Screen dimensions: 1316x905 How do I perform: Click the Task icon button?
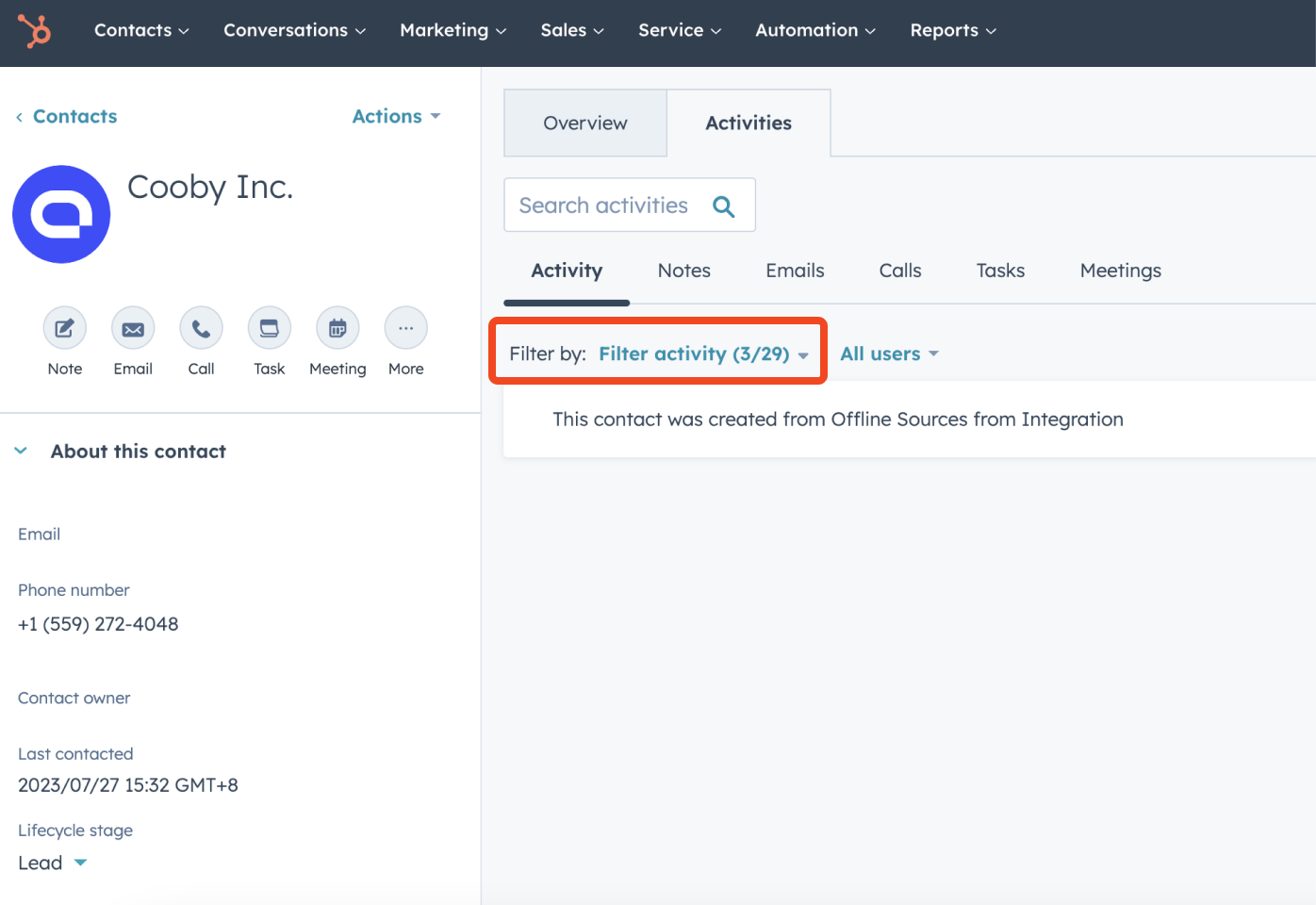[270, 328]
